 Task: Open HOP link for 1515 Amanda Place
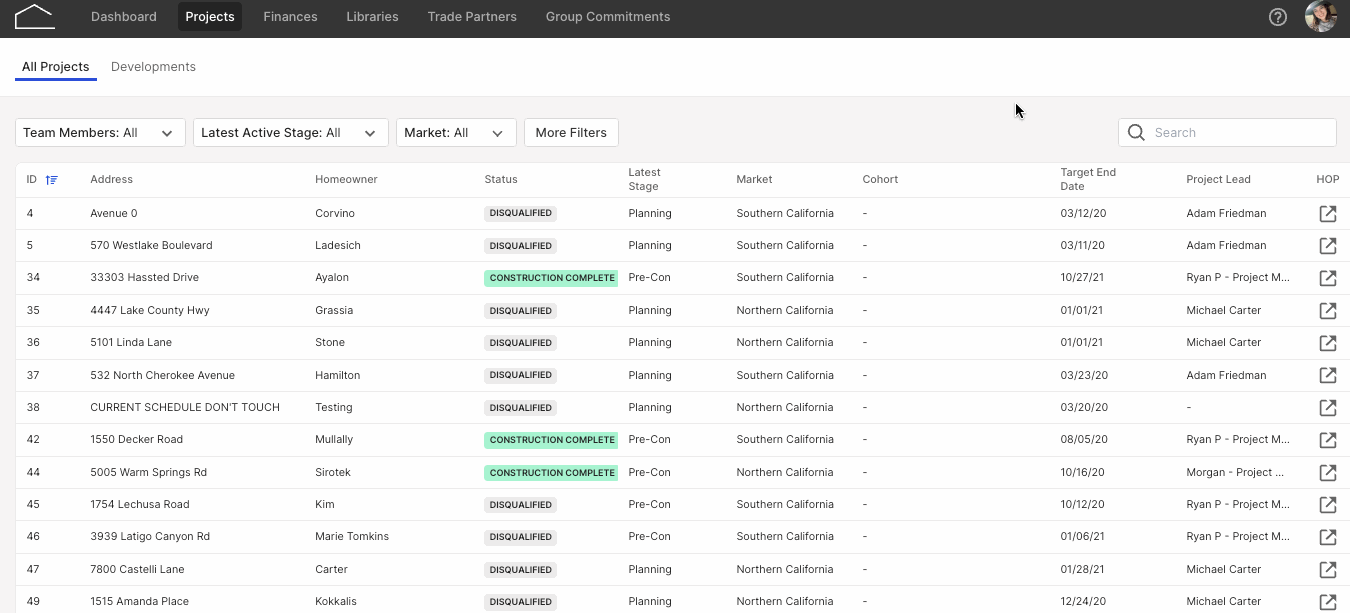tap(1328, 602)
